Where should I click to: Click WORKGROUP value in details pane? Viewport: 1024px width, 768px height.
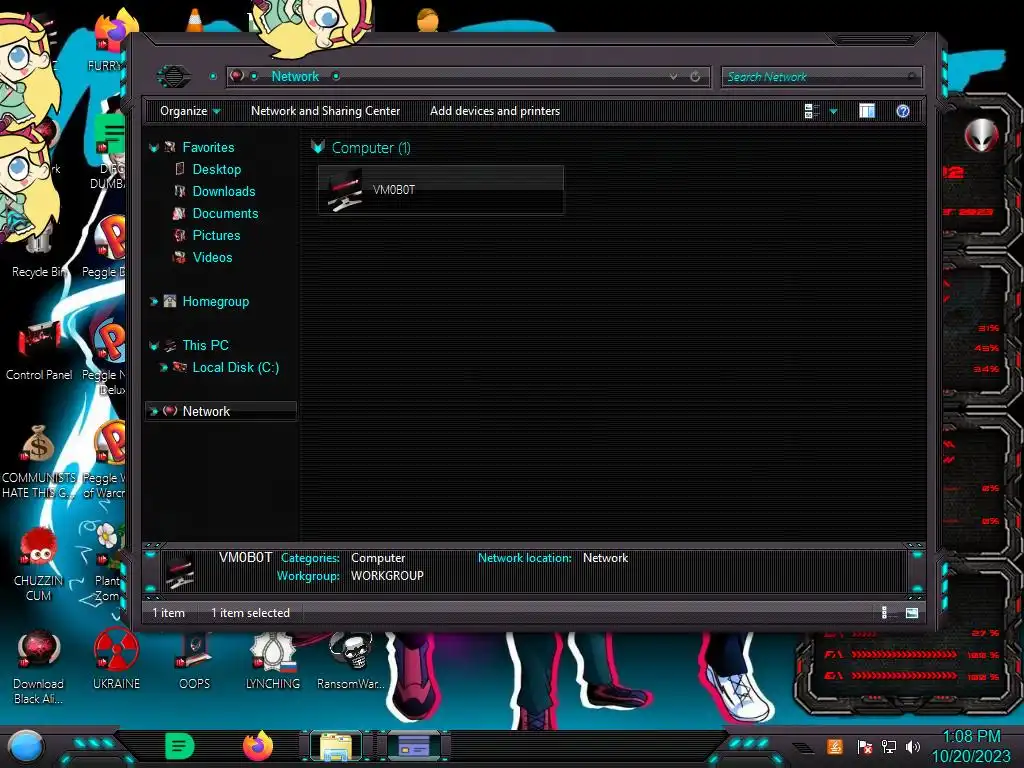tap(387, 576)
